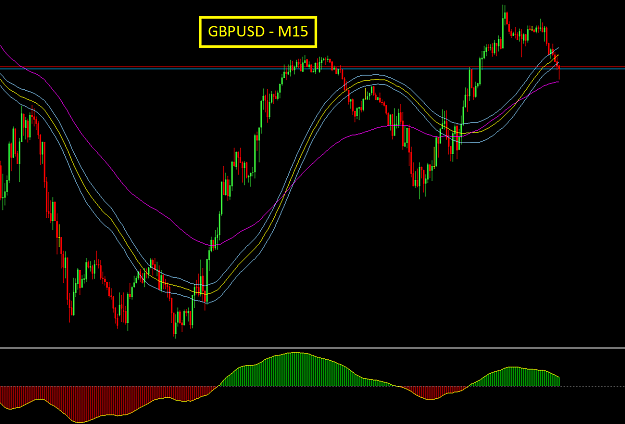Image resolution: width=625 pixels, height=424 pixels.
Task: Click the yellow oscillator signal line in lower panel
Action: pyautogui.click(x=295, y=353)
